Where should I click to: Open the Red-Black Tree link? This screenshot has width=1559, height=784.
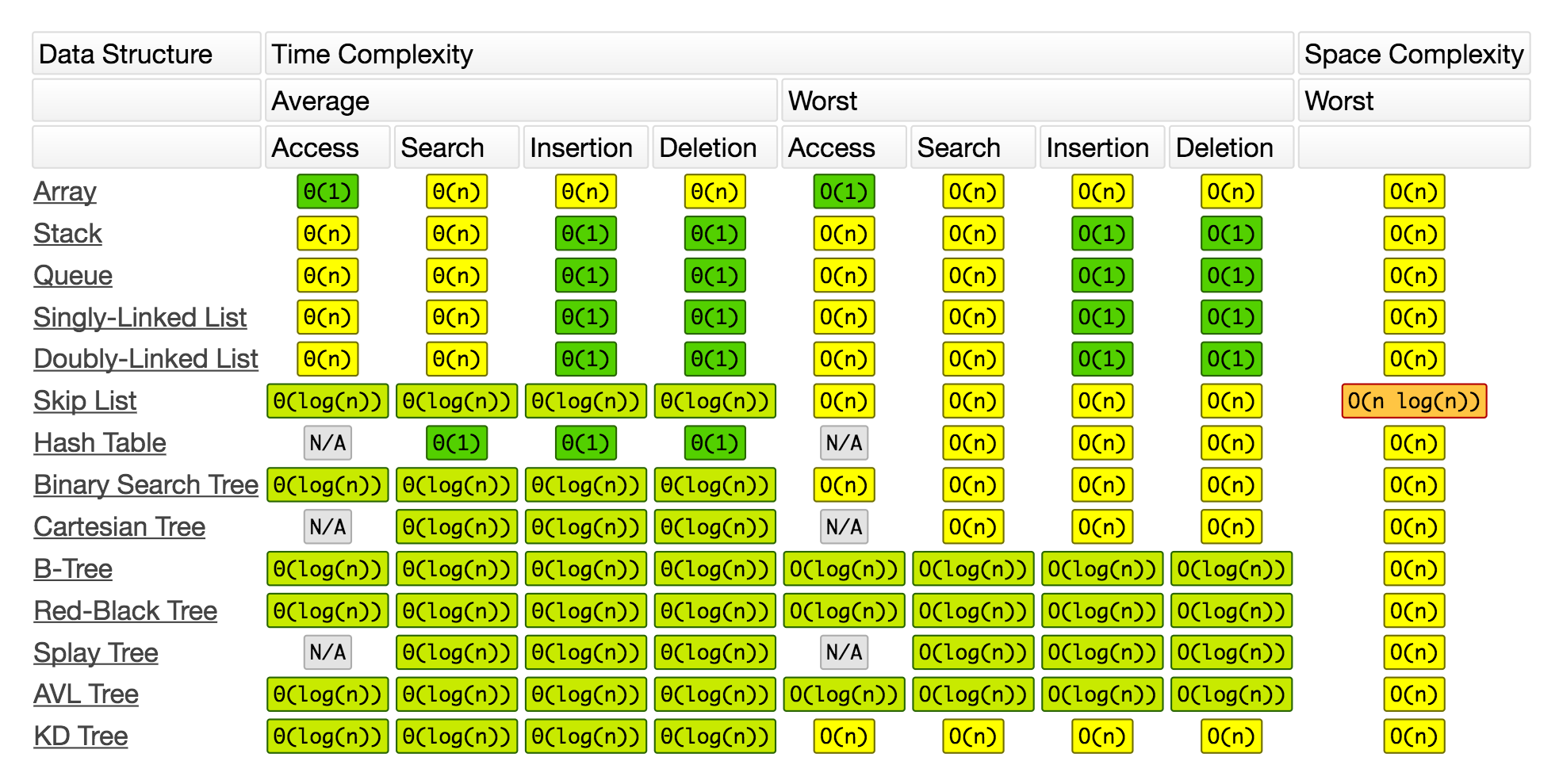(x=125, y=611)
